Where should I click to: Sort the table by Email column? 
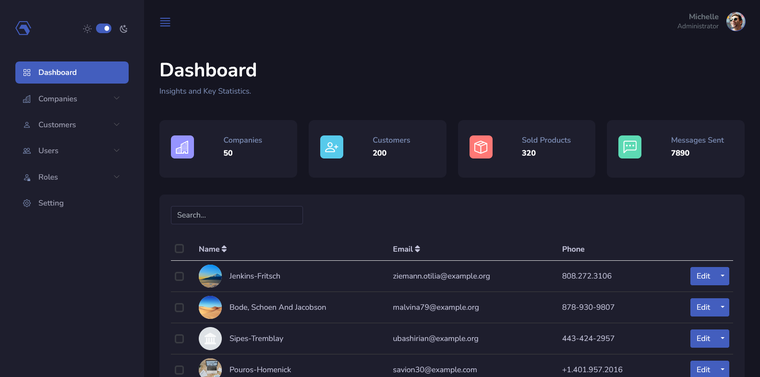406,249
